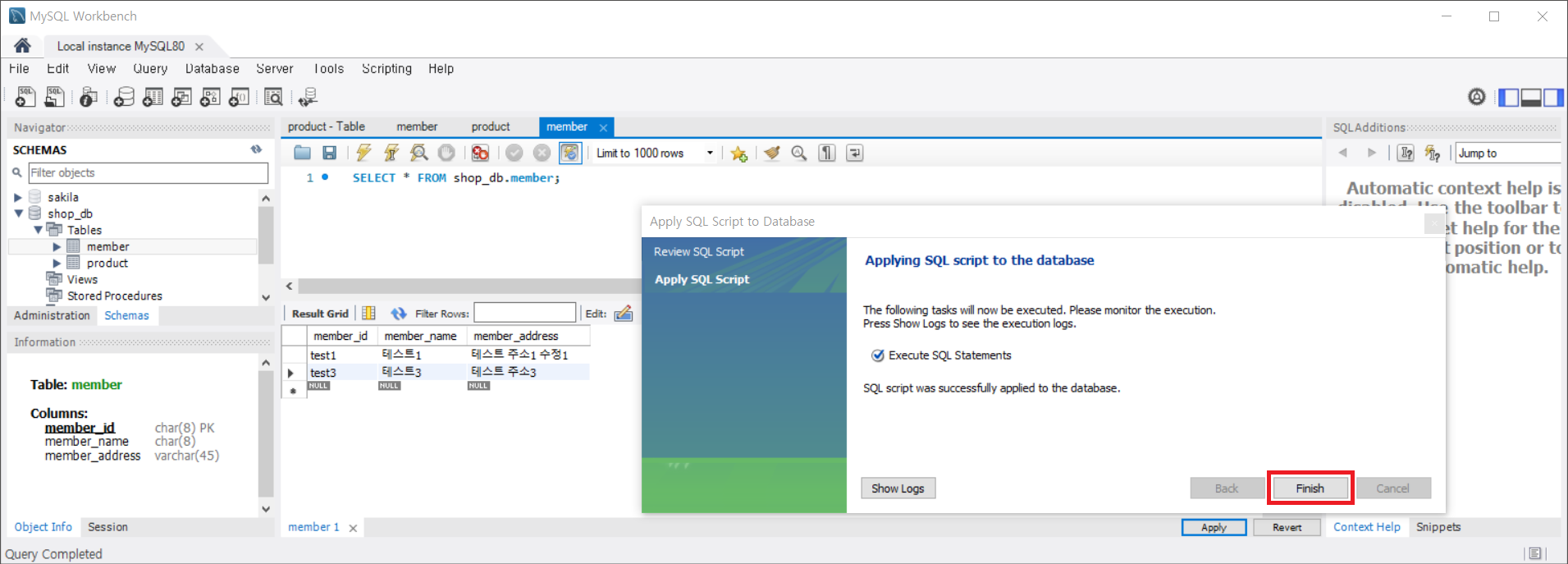Viewport: 1568px width, 564px height.
Task: Open the Workbench preferences gear icon
Action: [1477, 97]
